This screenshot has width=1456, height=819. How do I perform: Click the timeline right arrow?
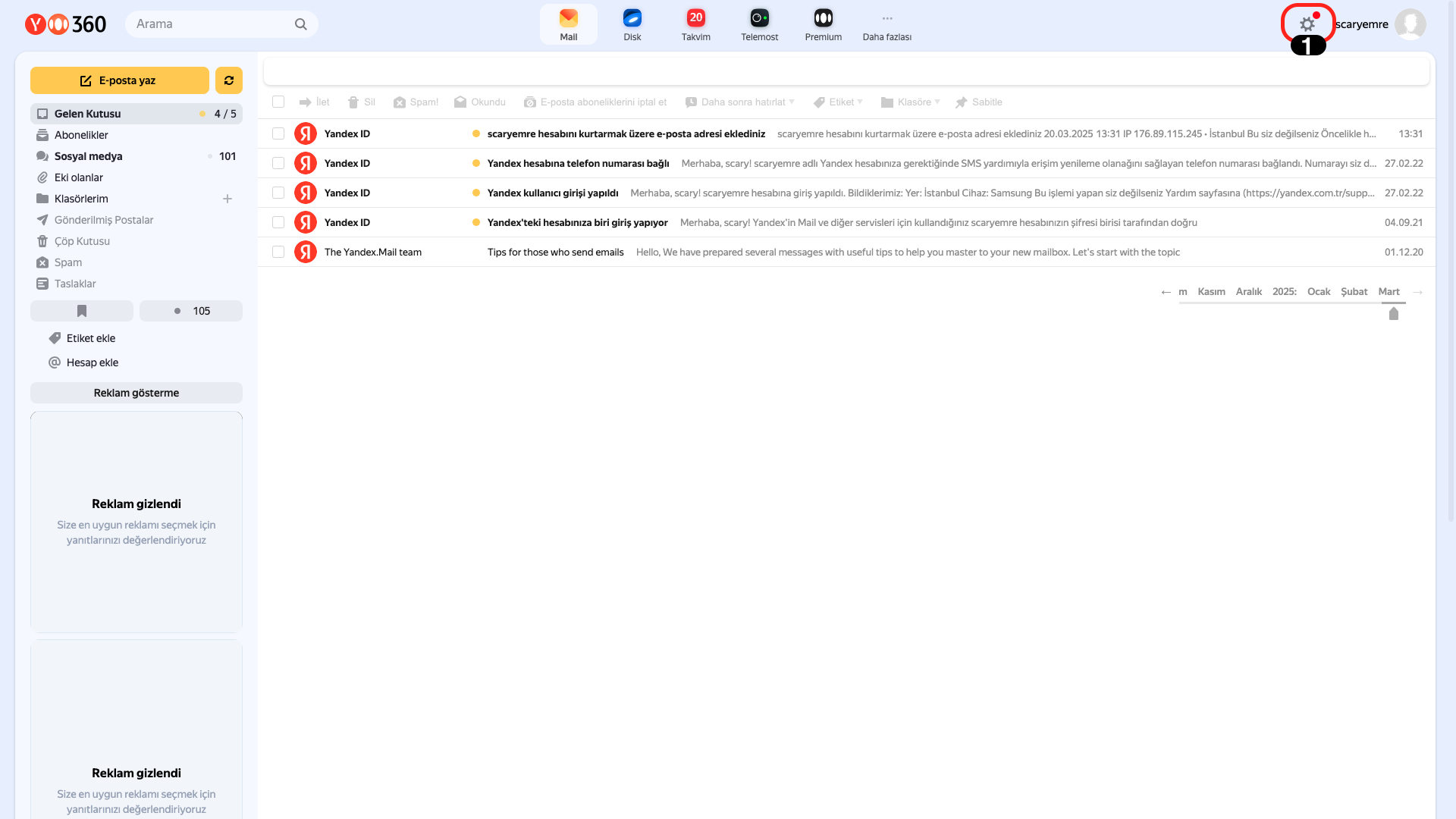tap(1417, 292)
